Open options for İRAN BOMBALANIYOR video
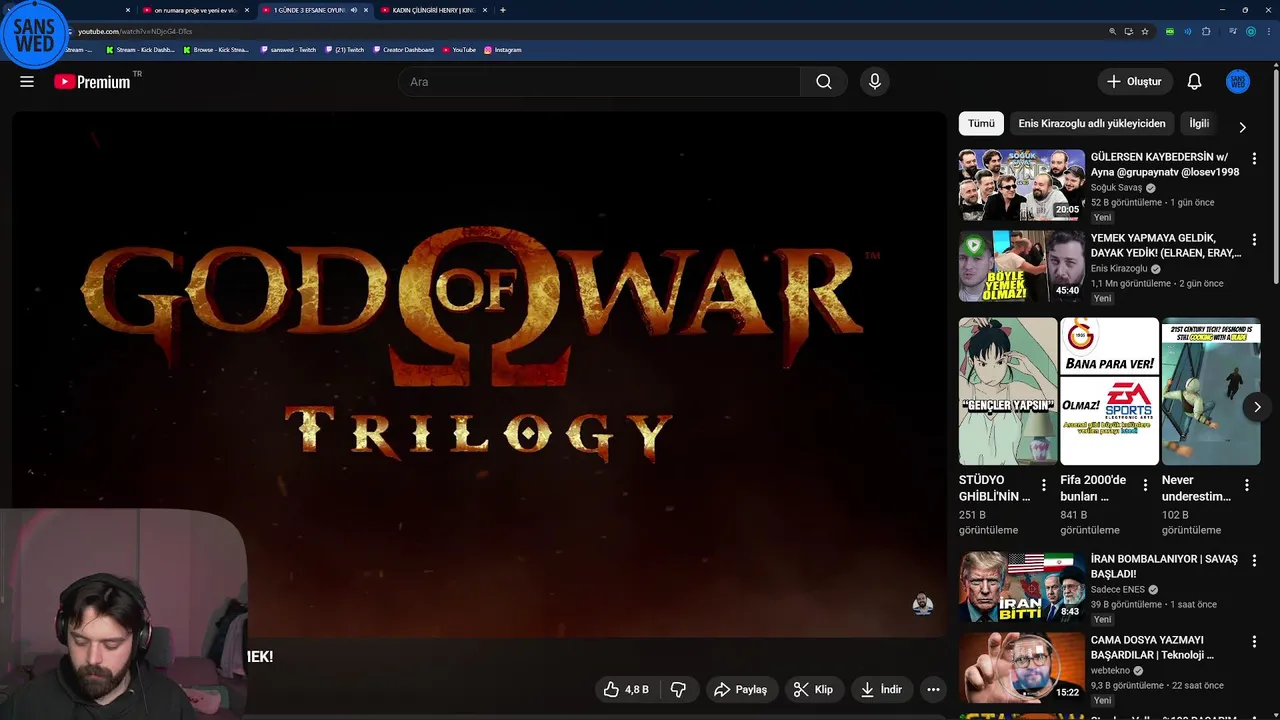The height and width of the screenshot is (720, 1280). [1254, 561]
